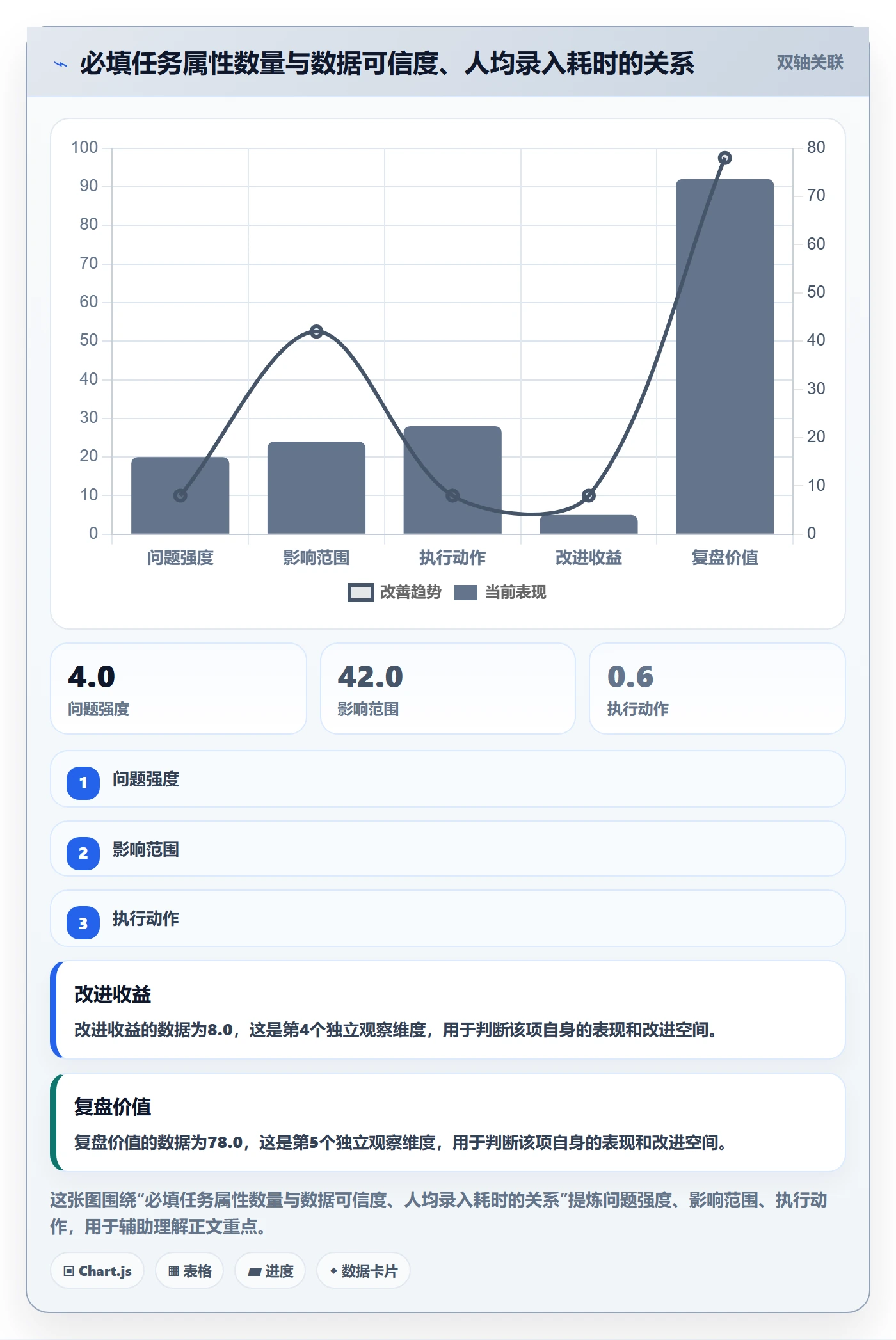The image size is (896, 1340).
Task: Click the bar icon in 进度 tag
Action: pos(254,1272)
